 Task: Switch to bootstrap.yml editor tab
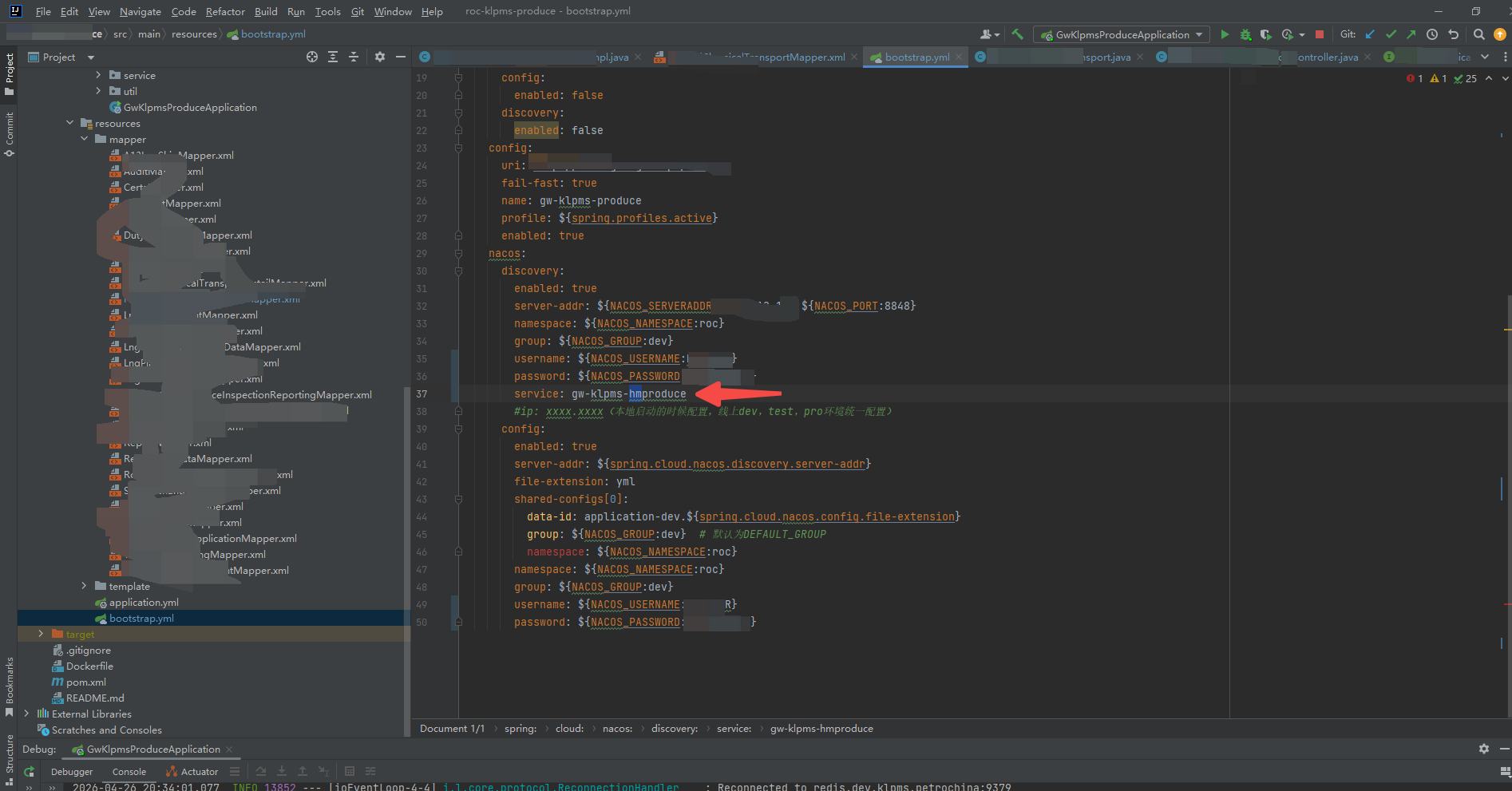click(x=916, y=57)
